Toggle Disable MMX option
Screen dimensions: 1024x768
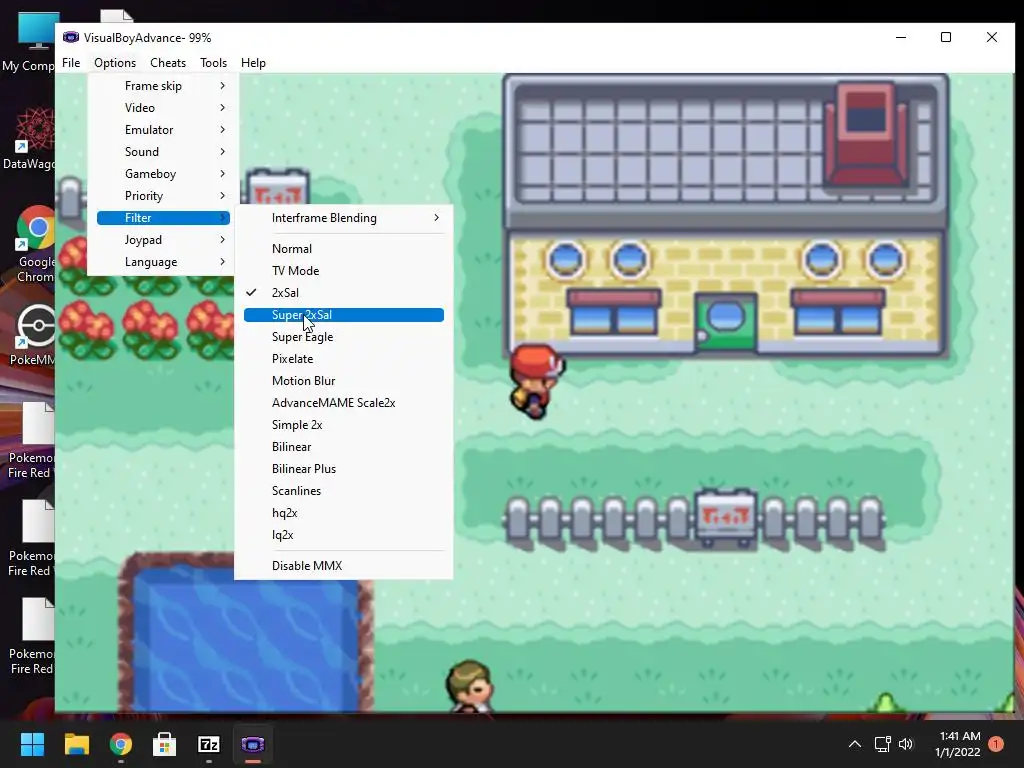click(344, 566)
